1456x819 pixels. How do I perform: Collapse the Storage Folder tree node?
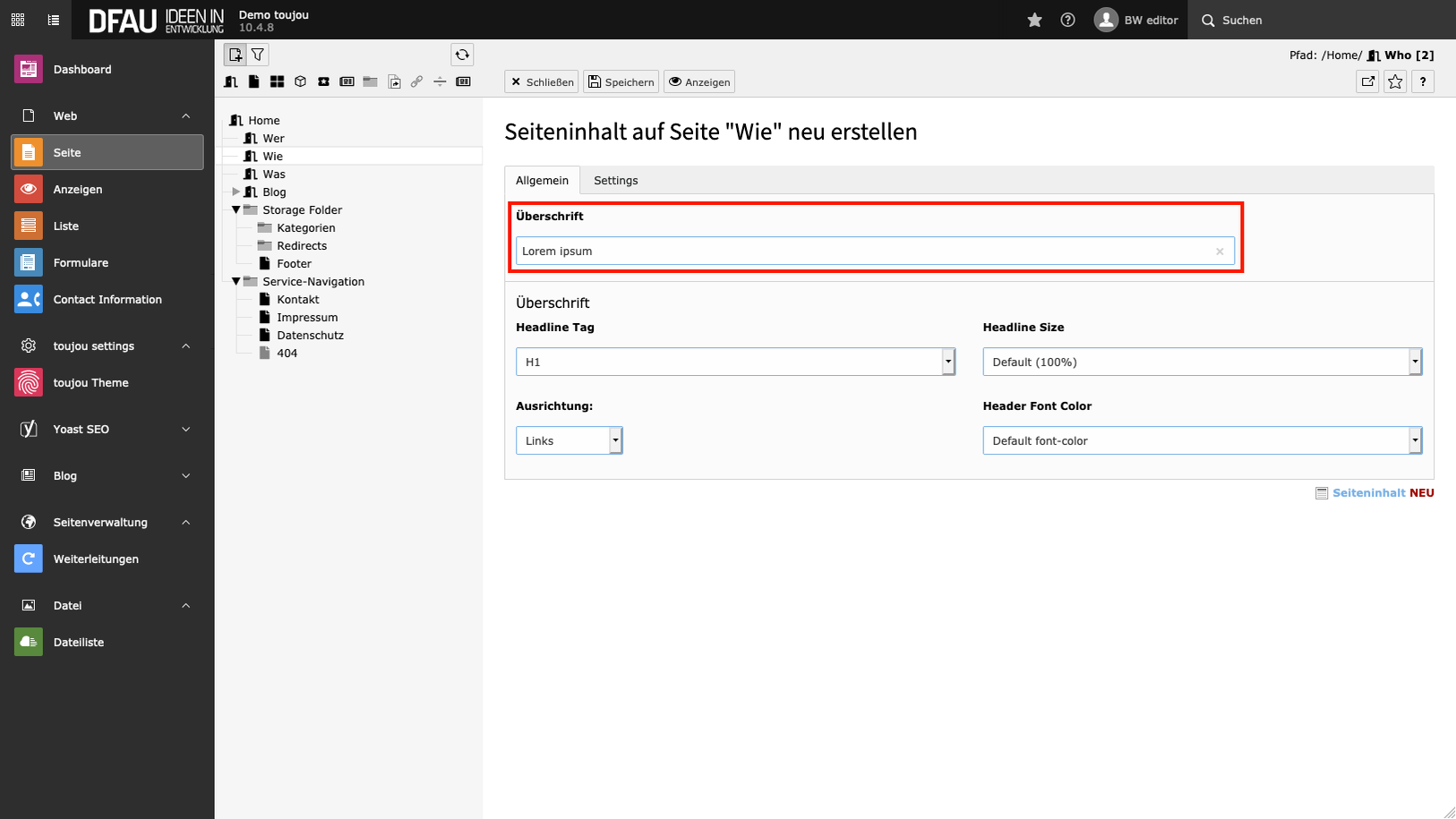point(236,209)
